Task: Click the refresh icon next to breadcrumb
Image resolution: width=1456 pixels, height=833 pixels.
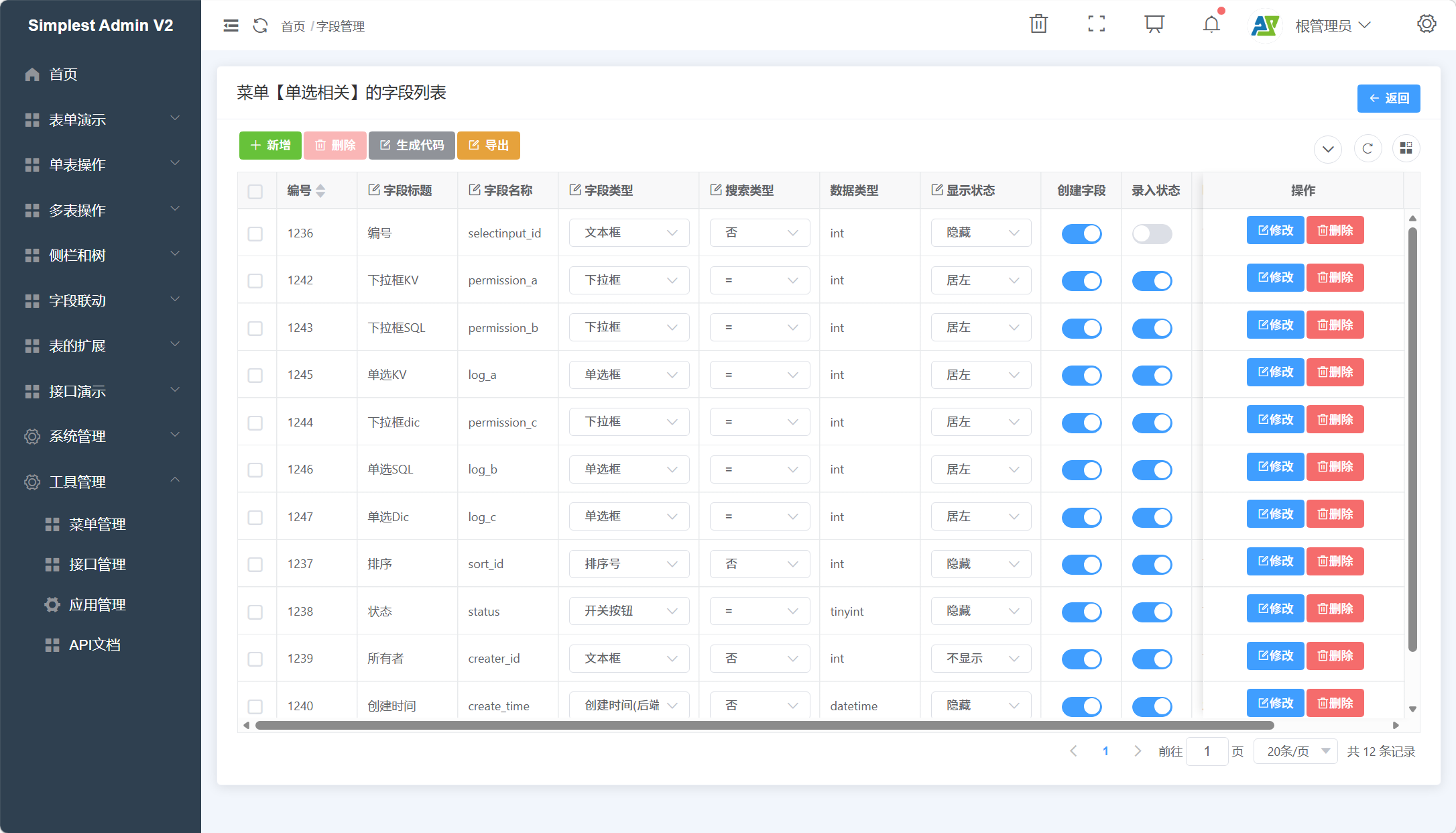Action: point(260,26)
